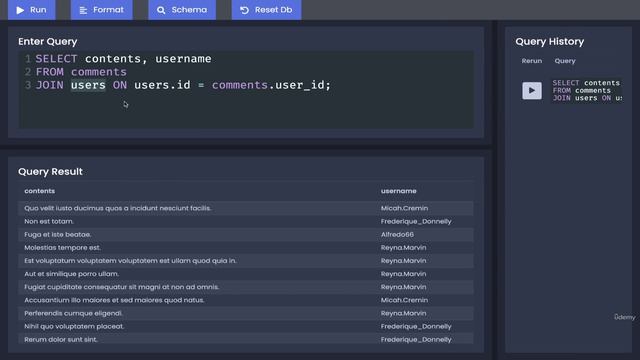Click the Schema magnifier icon
640x360 pixels.
(161, 10)
